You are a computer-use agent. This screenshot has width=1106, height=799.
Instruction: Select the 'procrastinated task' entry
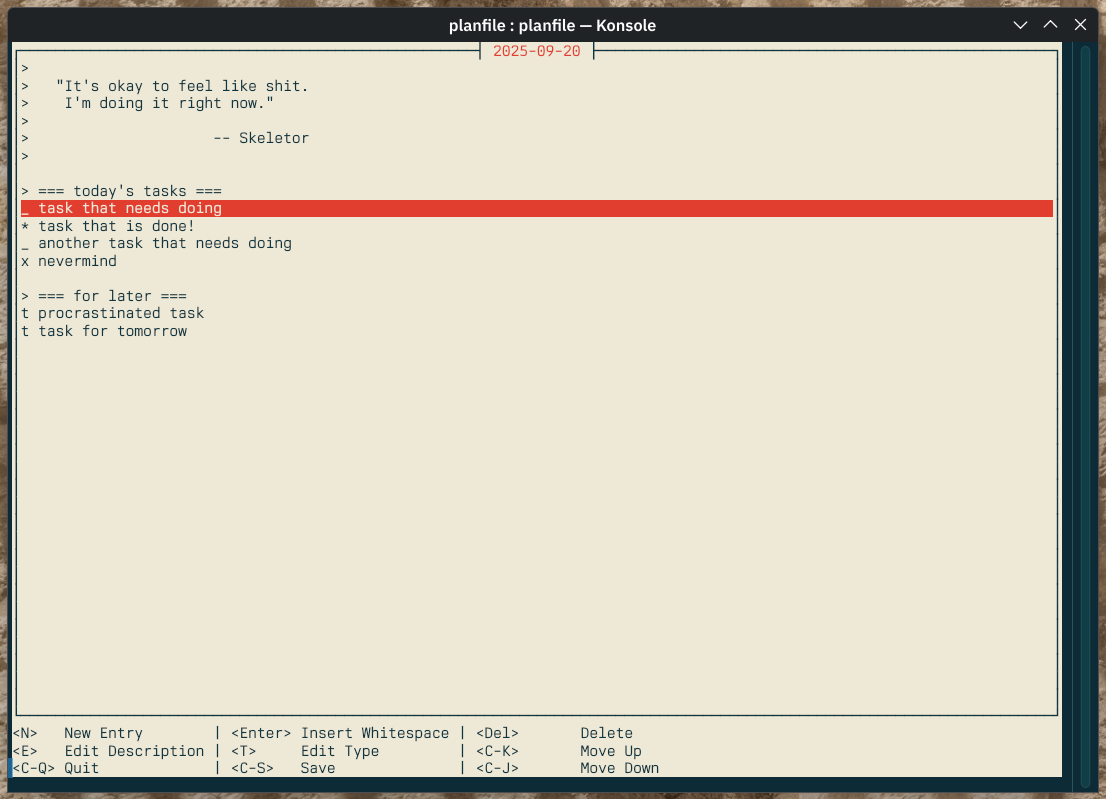pos(120,313)
